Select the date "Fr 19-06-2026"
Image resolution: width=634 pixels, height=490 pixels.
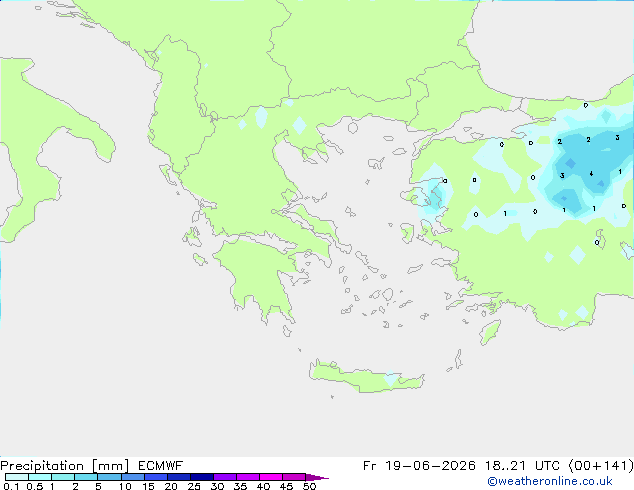(x=419, y=466)
